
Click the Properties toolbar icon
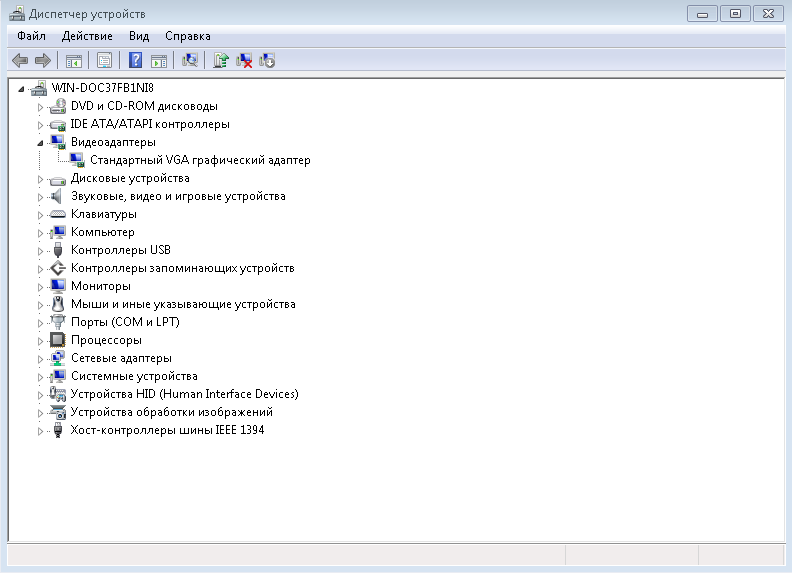pos(104,60)
